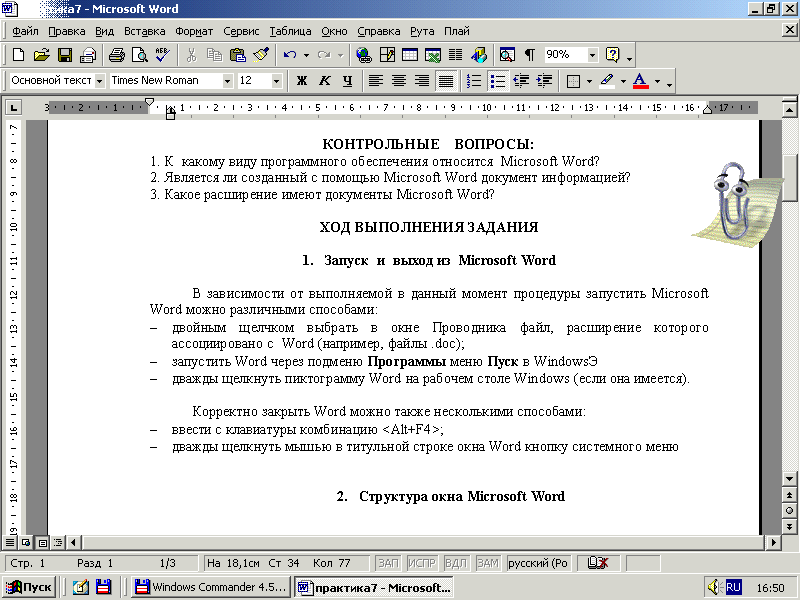Click the практика7 - Microsoft Word taskbar button
This screenshot has width=800, height=600.
(x=373, y=587)
